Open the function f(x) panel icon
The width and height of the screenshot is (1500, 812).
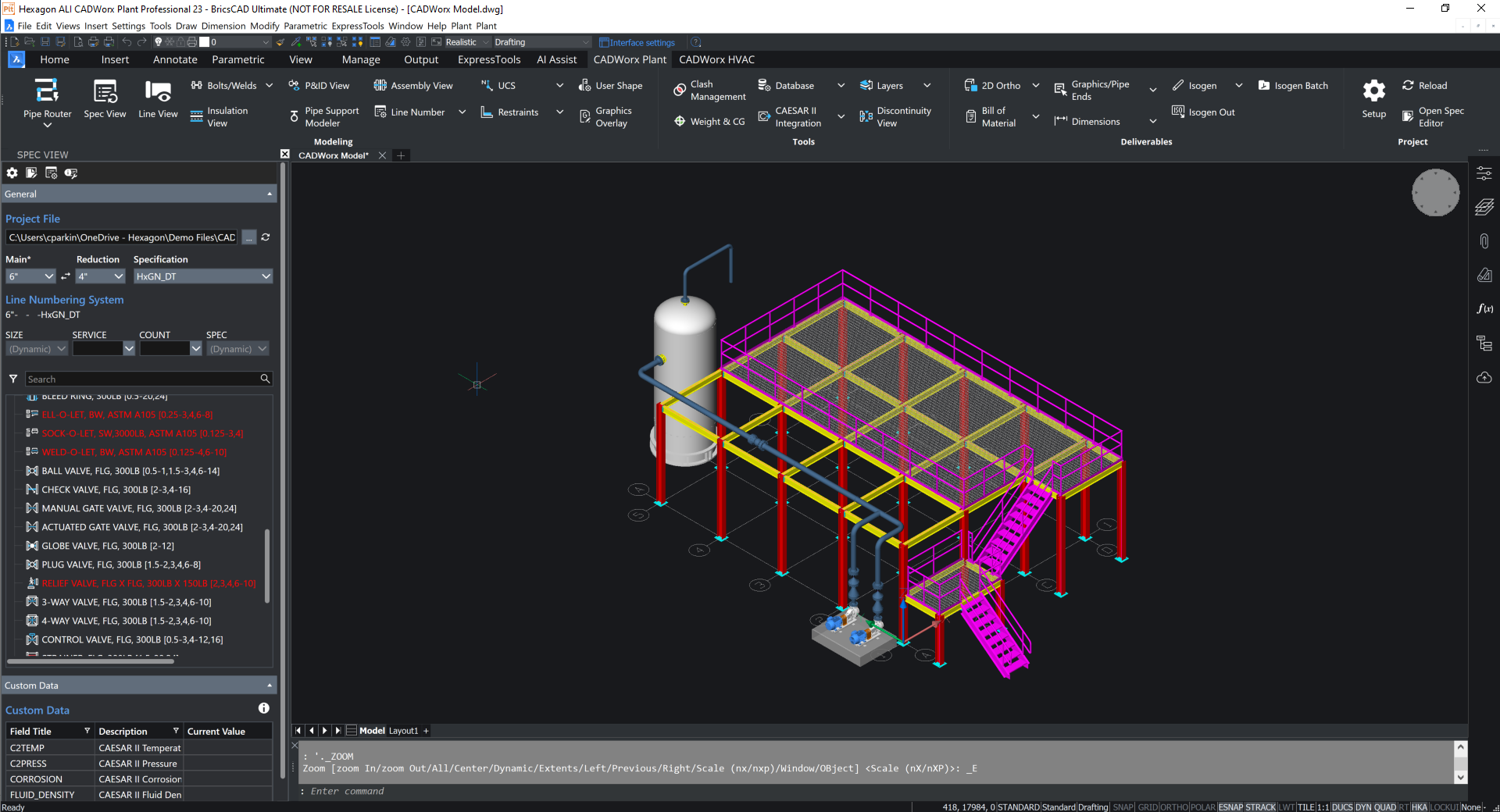point(1484,309)
